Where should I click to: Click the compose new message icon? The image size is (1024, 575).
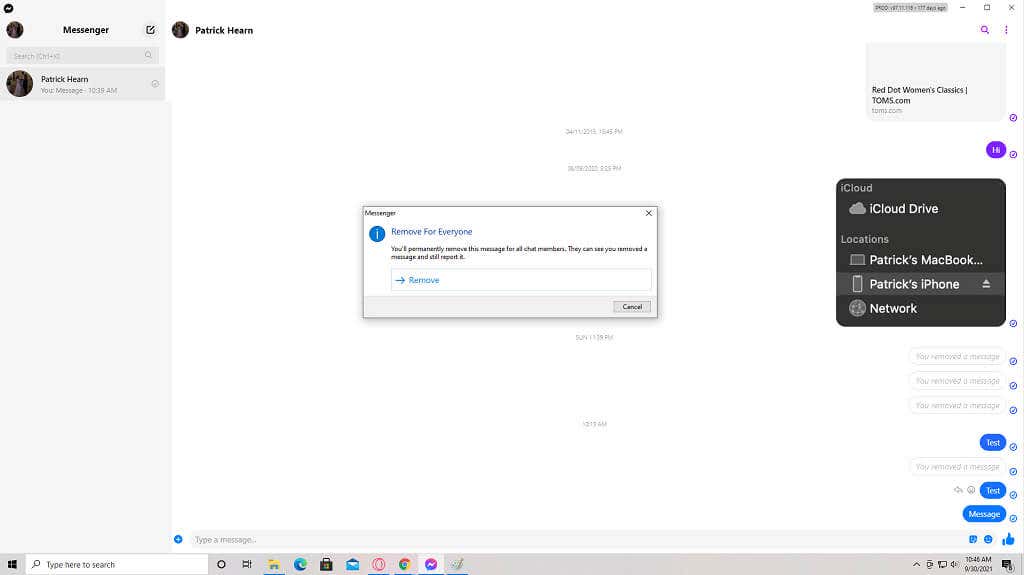[x=151, y=30]
